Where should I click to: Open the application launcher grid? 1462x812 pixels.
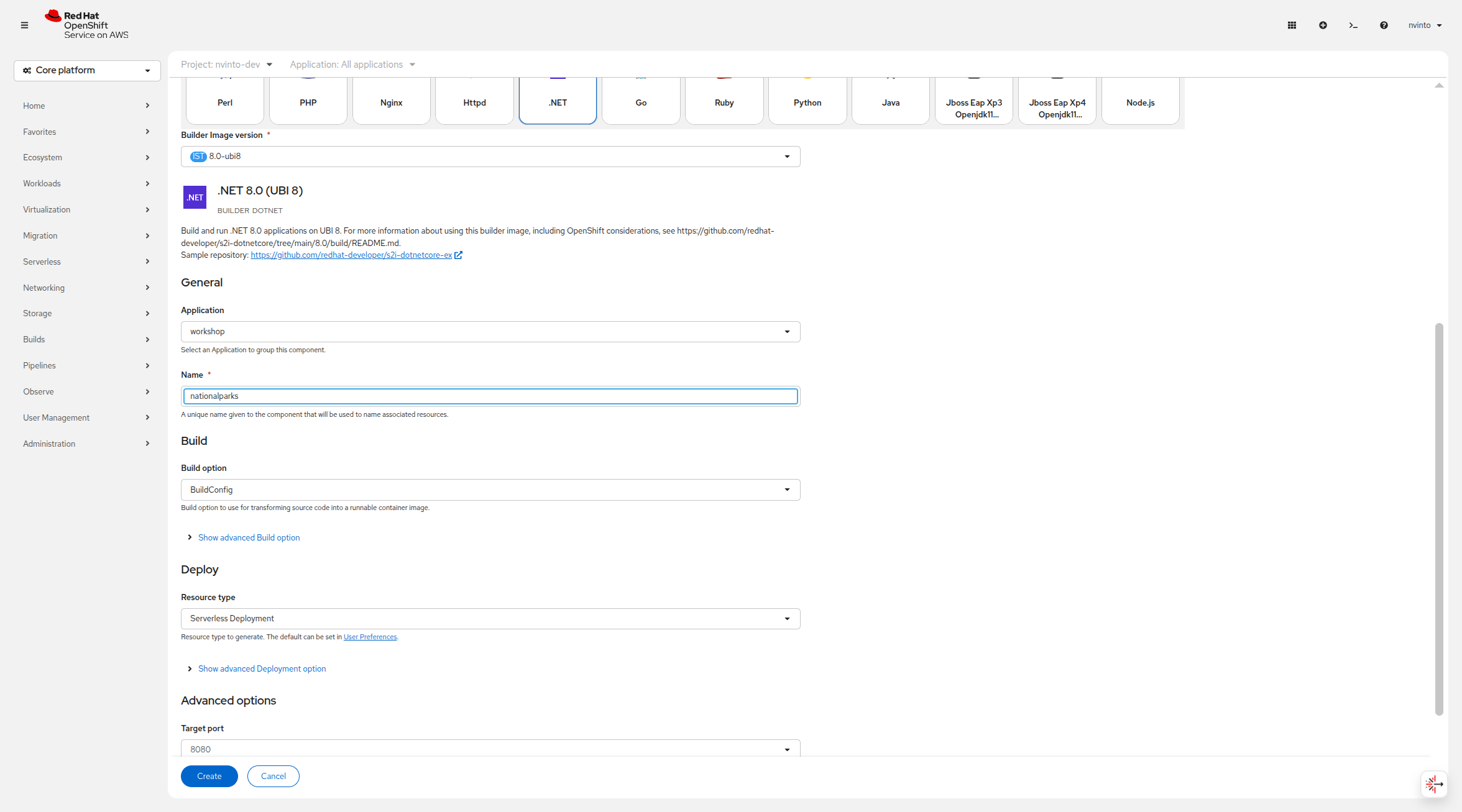coord(1292,25)
